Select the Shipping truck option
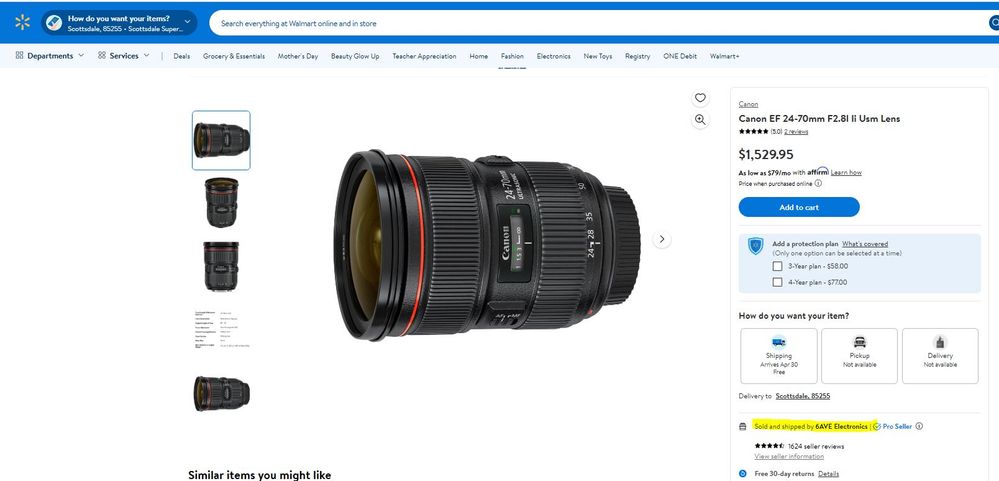This screenshot has height=481, width=999. (778, 355)
